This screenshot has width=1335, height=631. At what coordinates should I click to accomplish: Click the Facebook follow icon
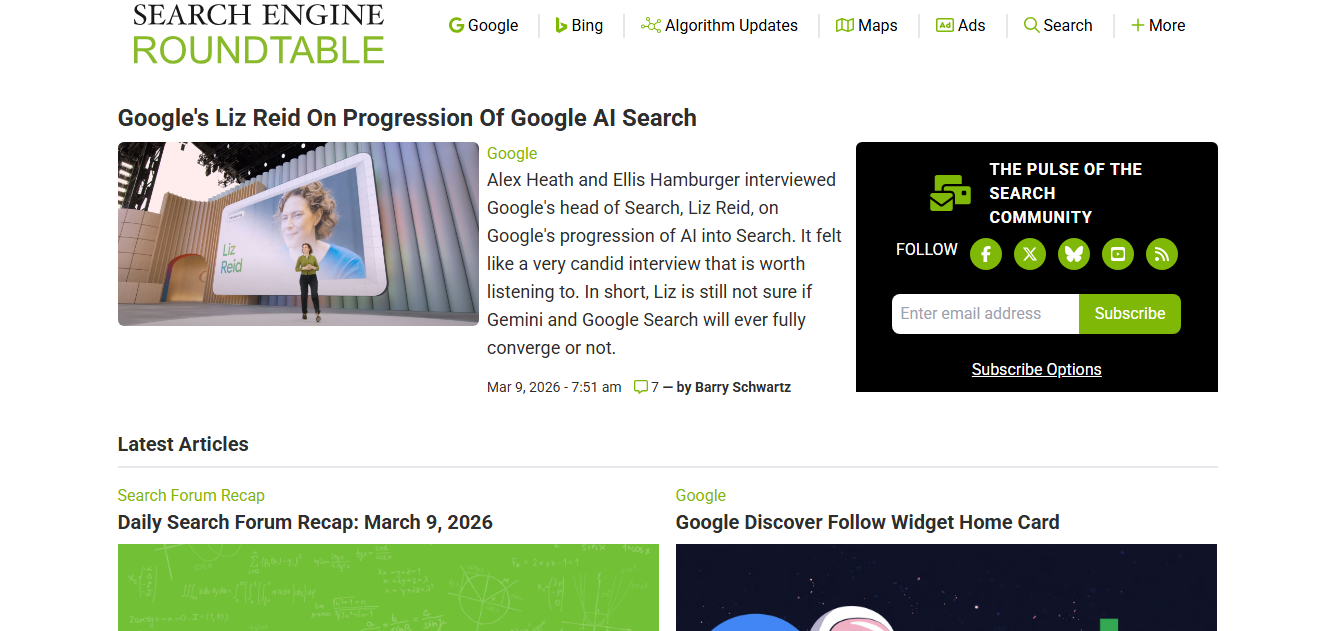coord(985,254)
